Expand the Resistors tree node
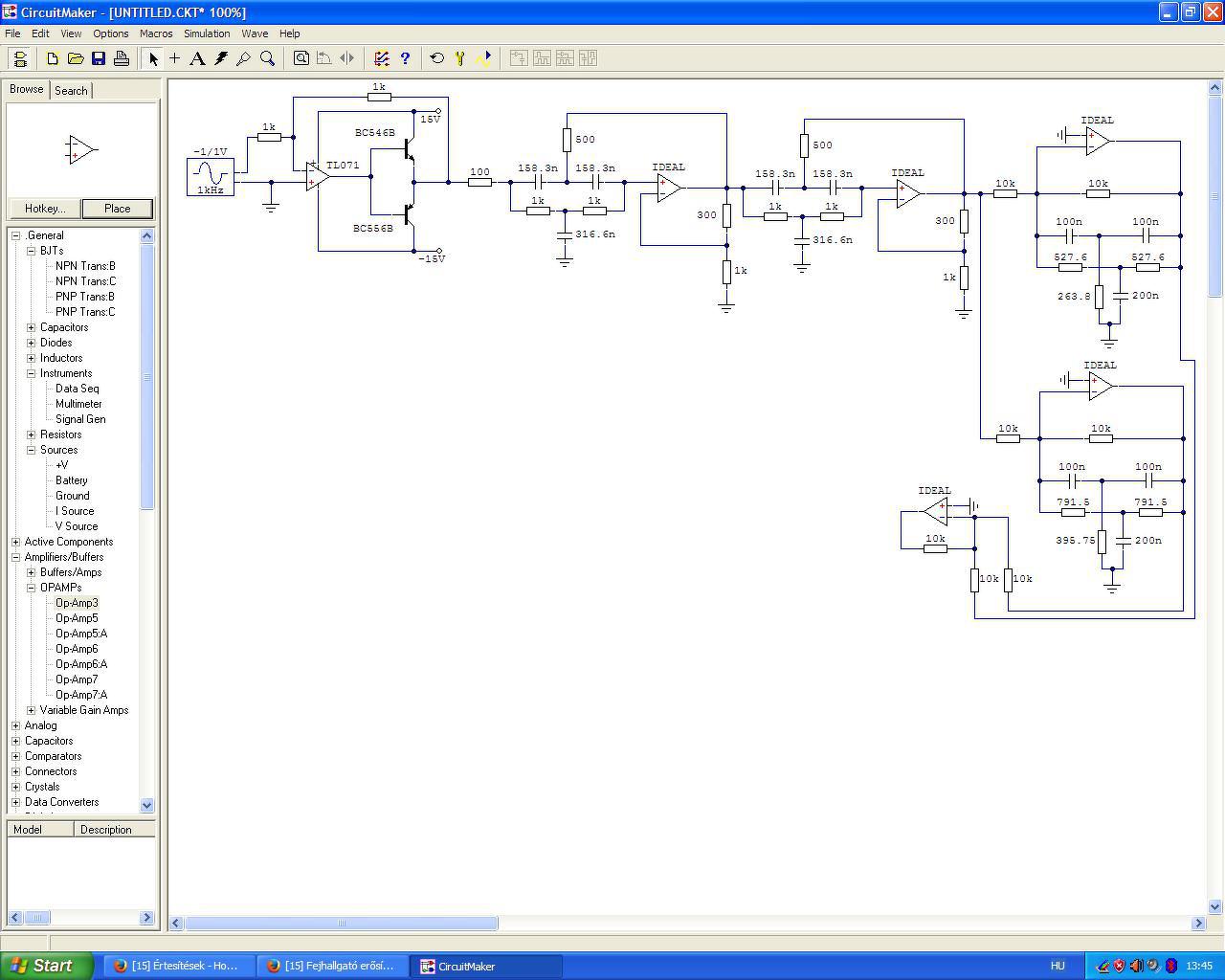This screenshot has height=980, width=1225. [32, 434]
